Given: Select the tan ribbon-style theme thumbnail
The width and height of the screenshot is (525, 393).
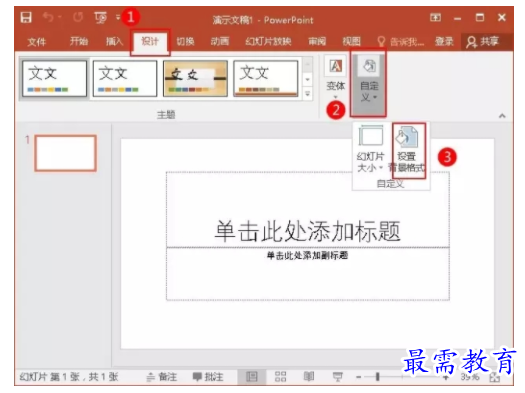Looking at the screenshot, I should [195, 79].
